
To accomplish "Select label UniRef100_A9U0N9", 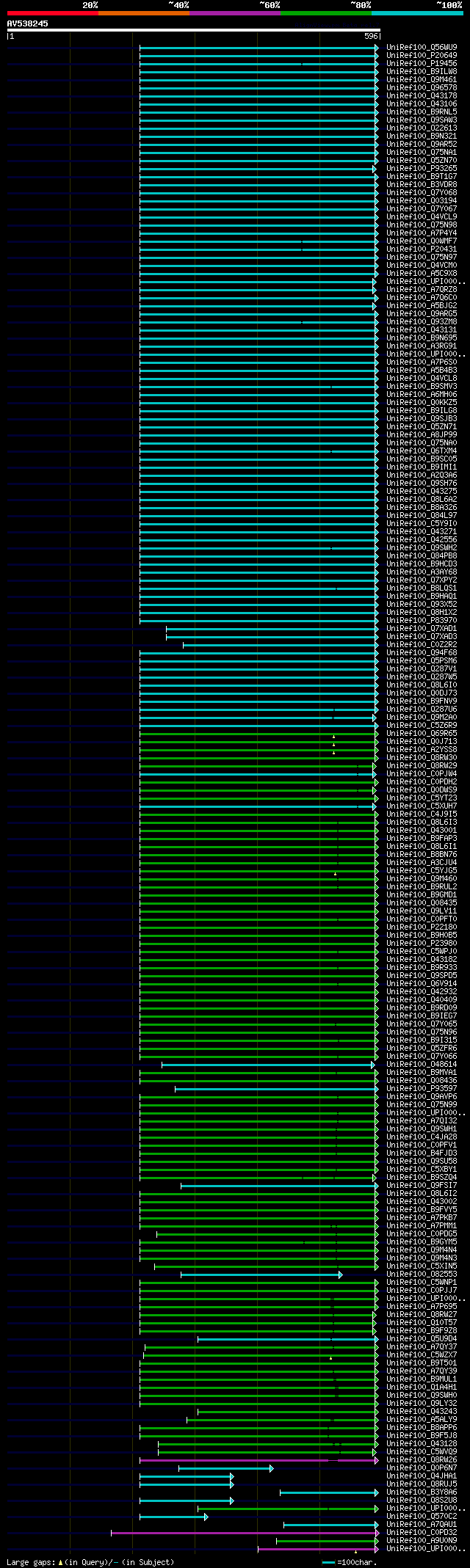I will tap(422, 1540).
